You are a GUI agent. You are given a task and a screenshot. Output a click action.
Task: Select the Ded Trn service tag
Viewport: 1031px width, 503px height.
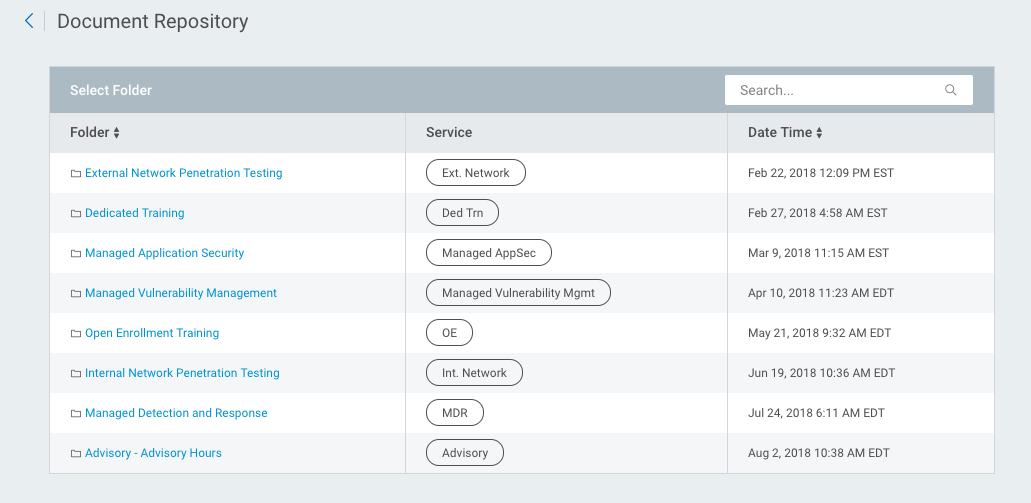[462, 213]
